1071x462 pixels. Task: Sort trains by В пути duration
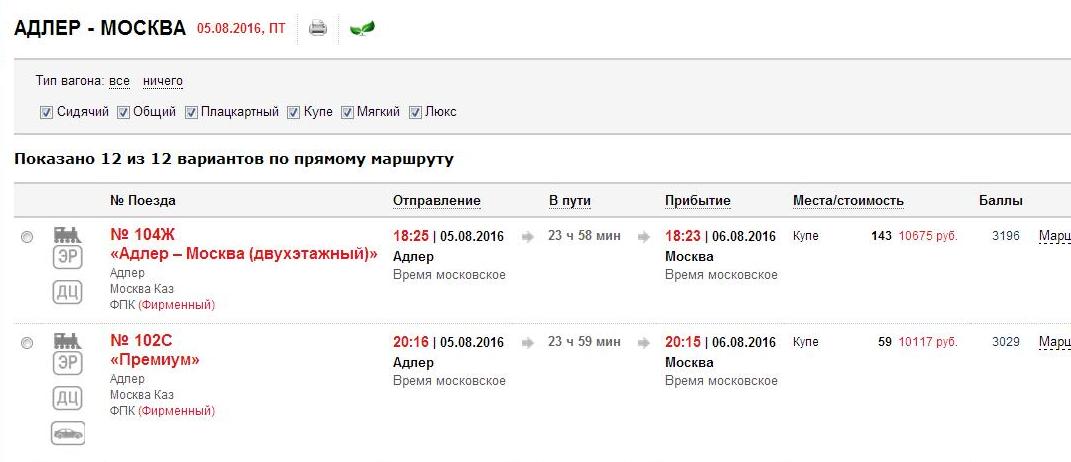point(570,201)
